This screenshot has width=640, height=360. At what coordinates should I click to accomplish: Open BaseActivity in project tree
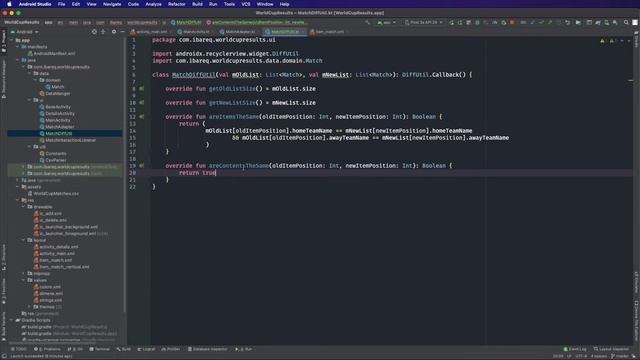pyautogui.click(x=55, y=107)
